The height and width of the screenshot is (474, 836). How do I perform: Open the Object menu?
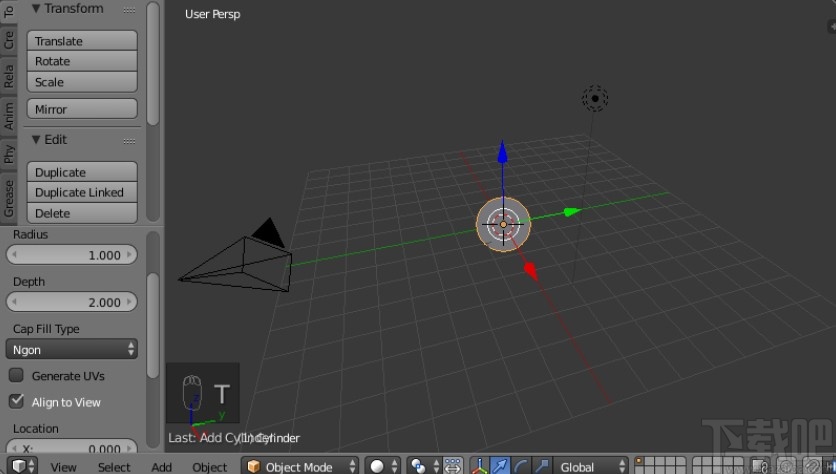(210, 467)
